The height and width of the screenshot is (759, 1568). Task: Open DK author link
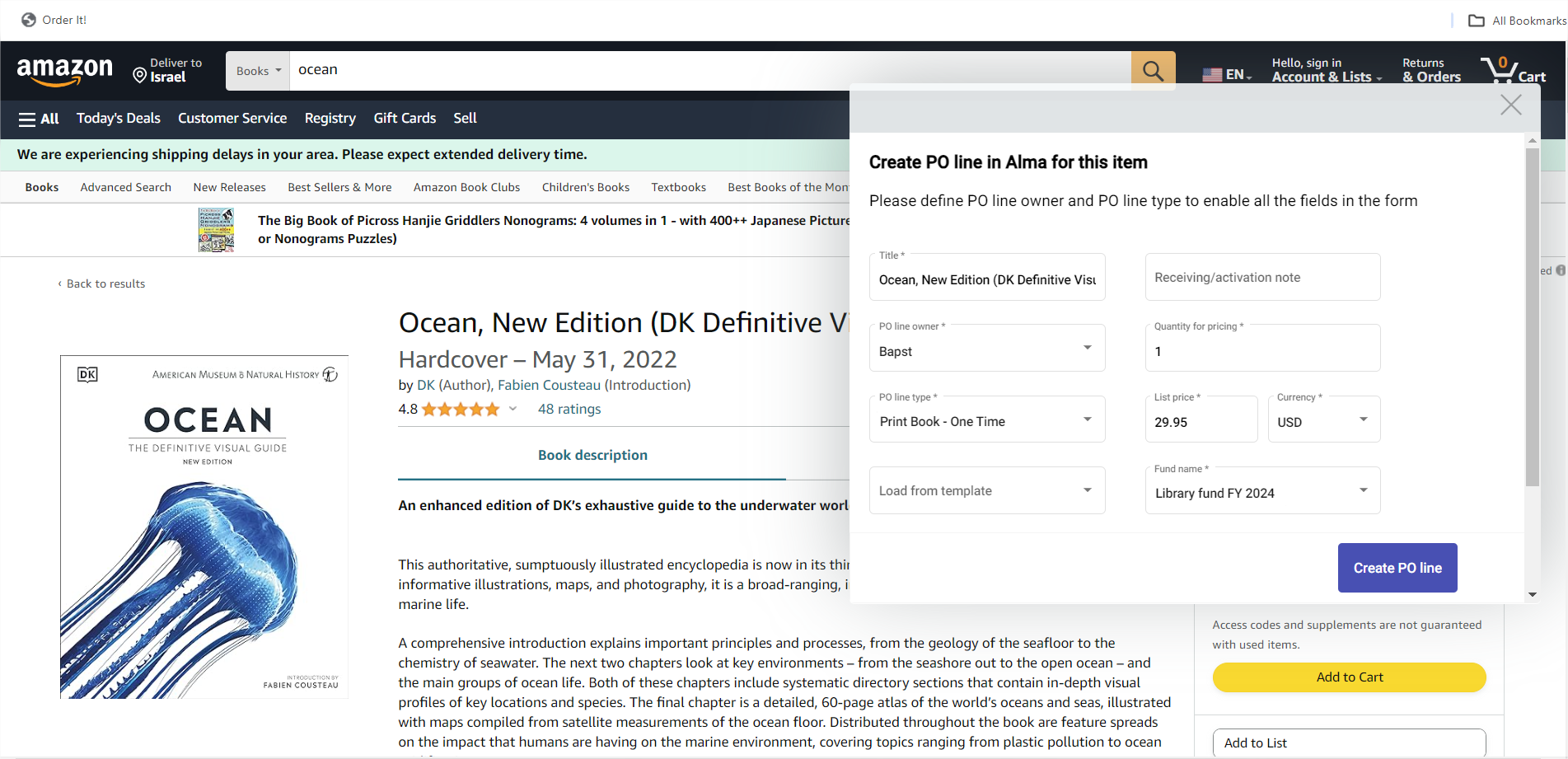[426, 386]
